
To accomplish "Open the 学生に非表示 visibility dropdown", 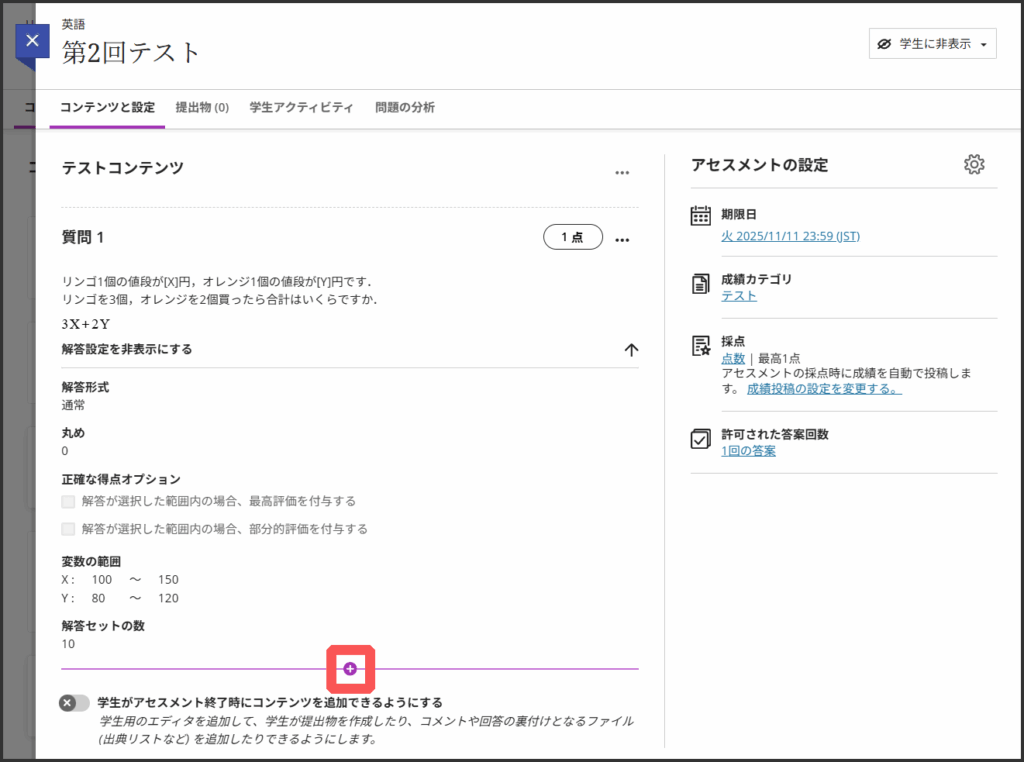I will tap(932, 44).
